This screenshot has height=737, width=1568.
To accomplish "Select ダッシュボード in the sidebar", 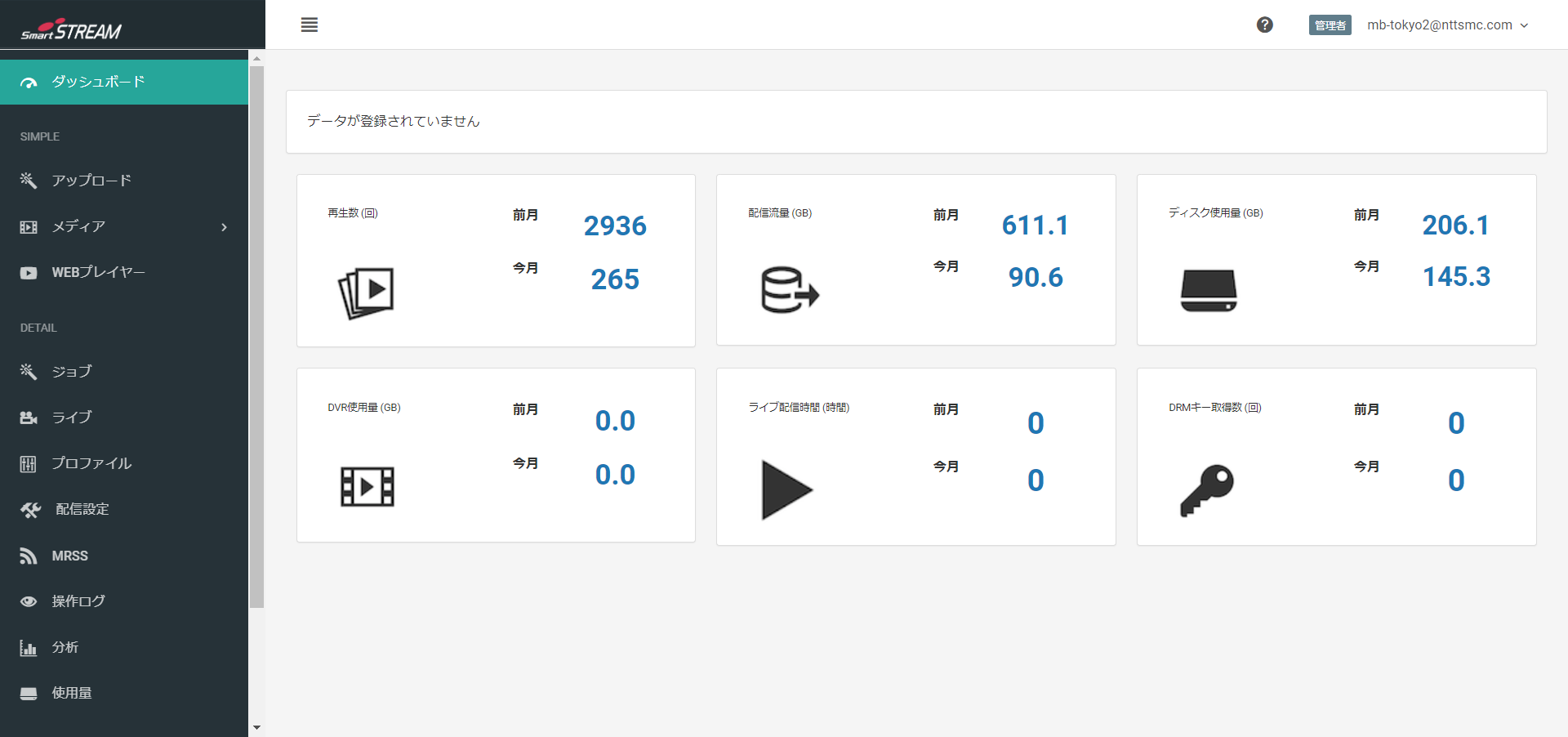I will pyautogui.click(x=98, y=82).
